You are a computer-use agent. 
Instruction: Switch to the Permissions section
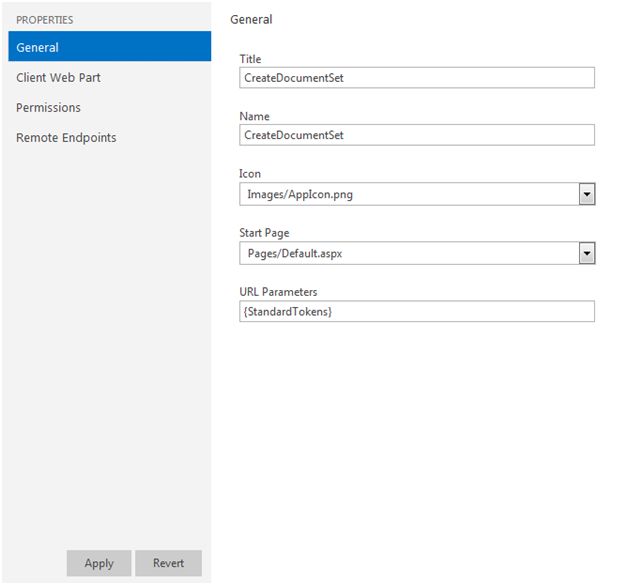[x=48, y=107]
